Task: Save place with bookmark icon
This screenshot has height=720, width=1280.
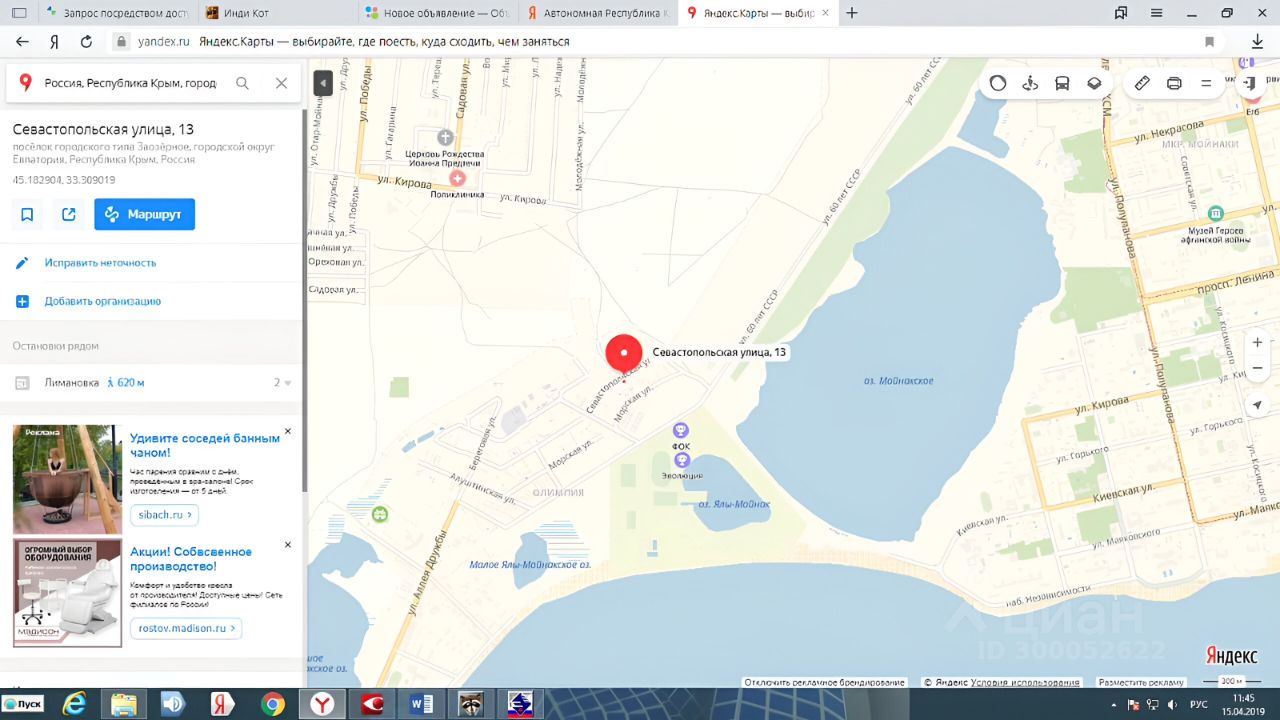Action: pyautogui.click(x=27, y=214)
